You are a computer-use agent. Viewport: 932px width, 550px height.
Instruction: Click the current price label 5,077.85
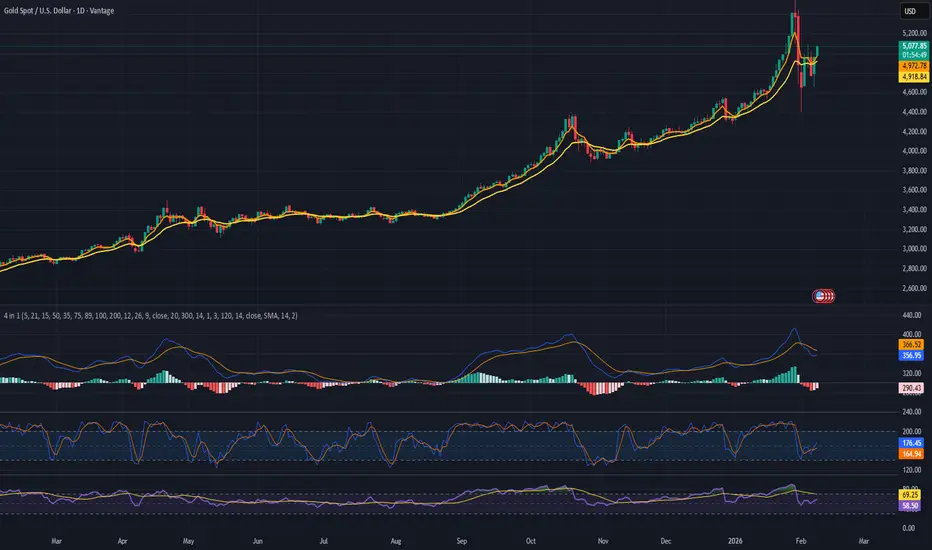[x=914, y=46]
